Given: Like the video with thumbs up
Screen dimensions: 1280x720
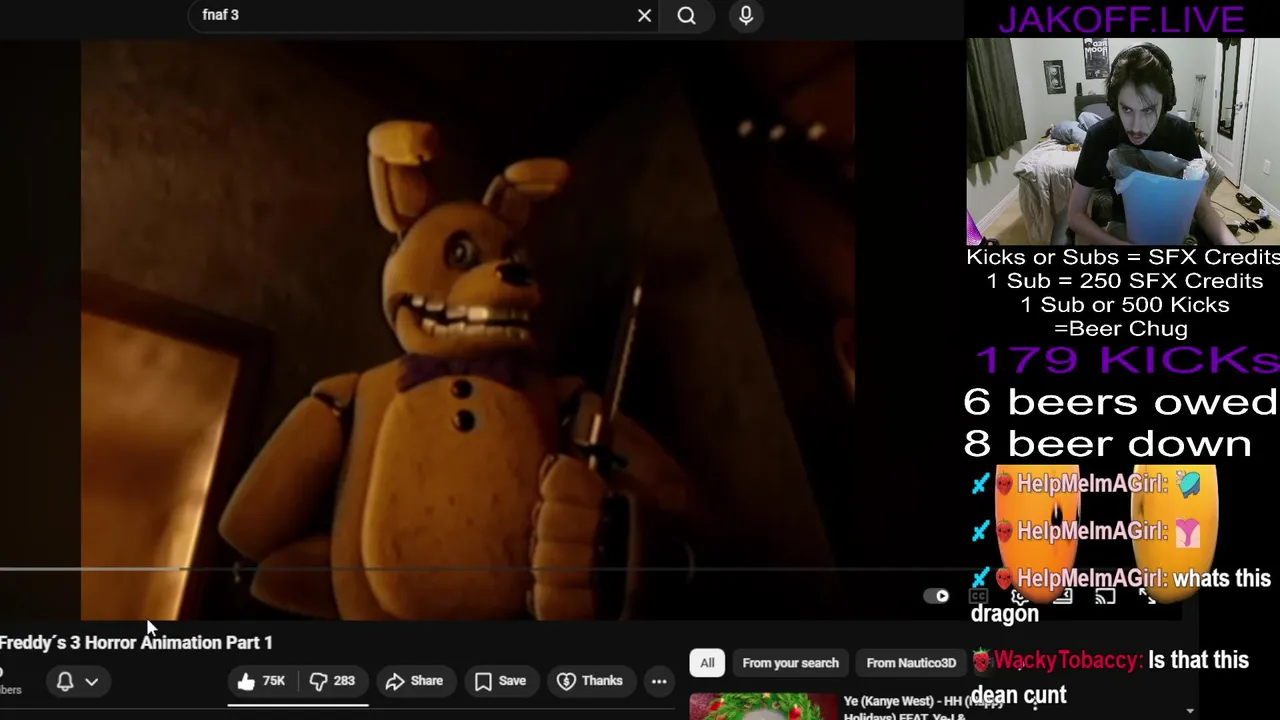Looking at the screenshot, I should coord(261,681).
